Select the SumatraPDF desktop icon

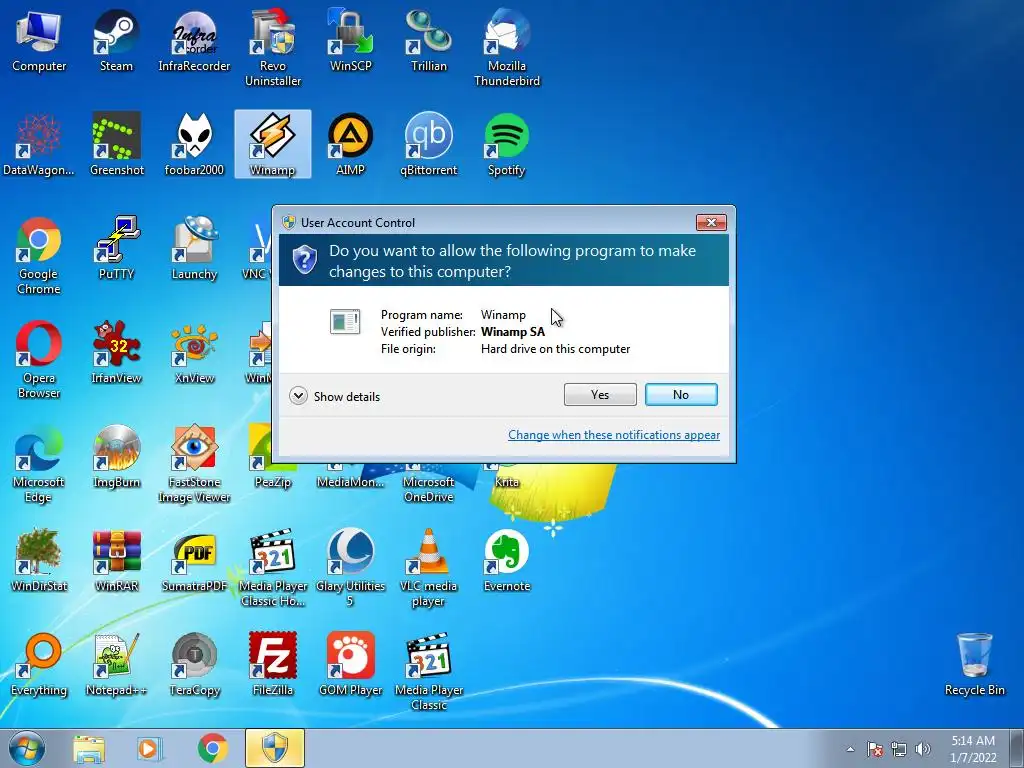(194, 560)
